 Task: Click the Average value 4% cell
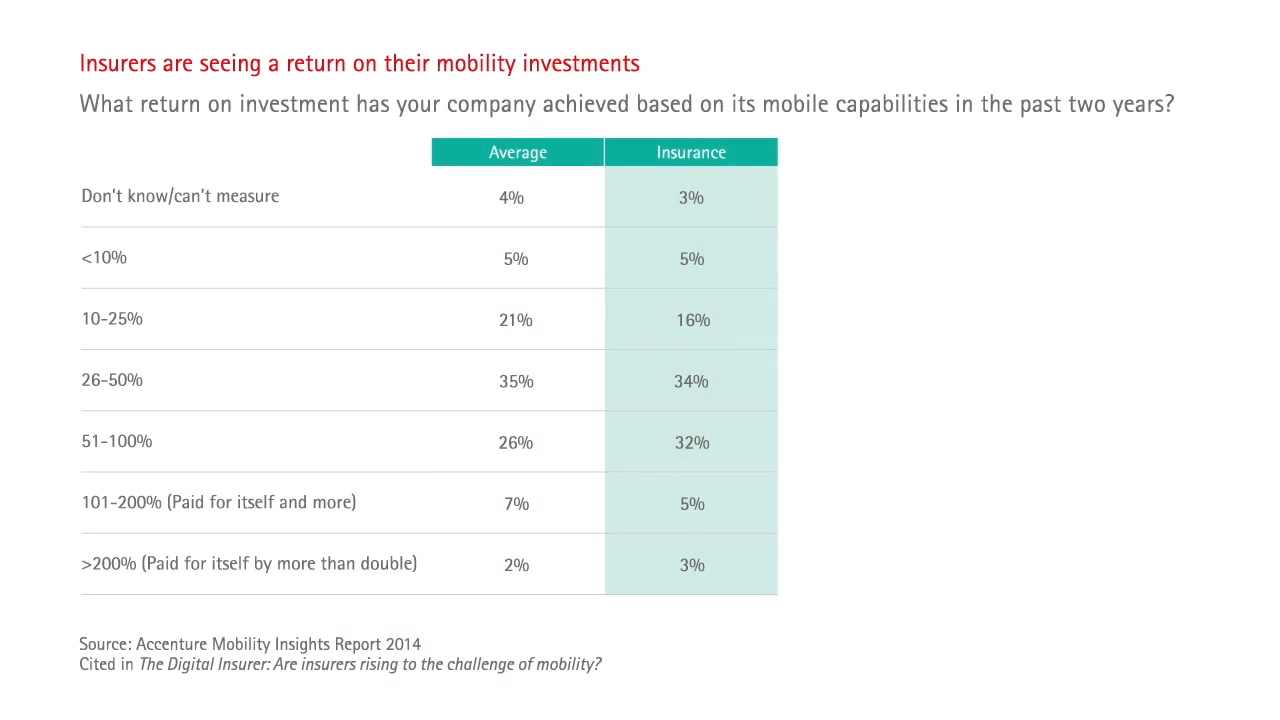click(x=511, y=198)
